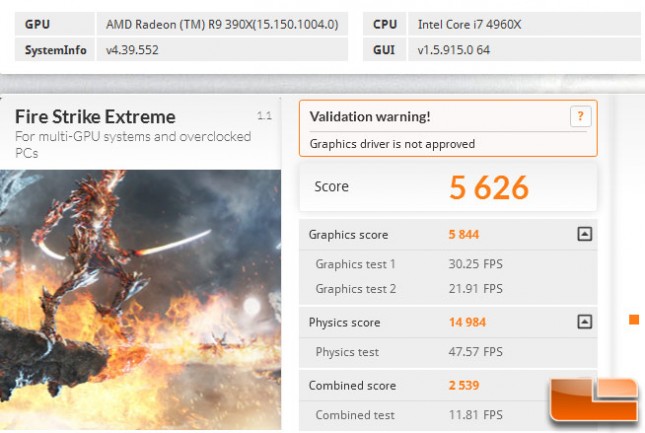The width and height of the screenshot is (645, 433).
Task: Click the overall score 5 626
Action: (489, 188)
